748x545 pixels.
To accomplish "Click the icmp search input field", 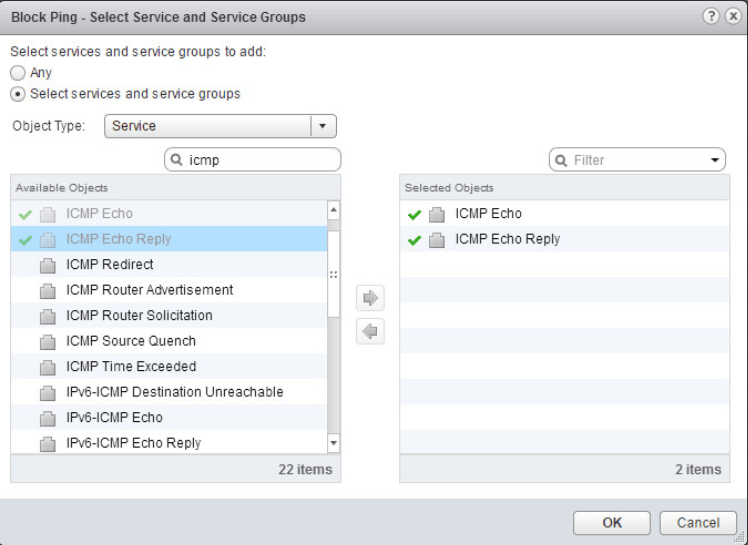I will coord(260,160).
